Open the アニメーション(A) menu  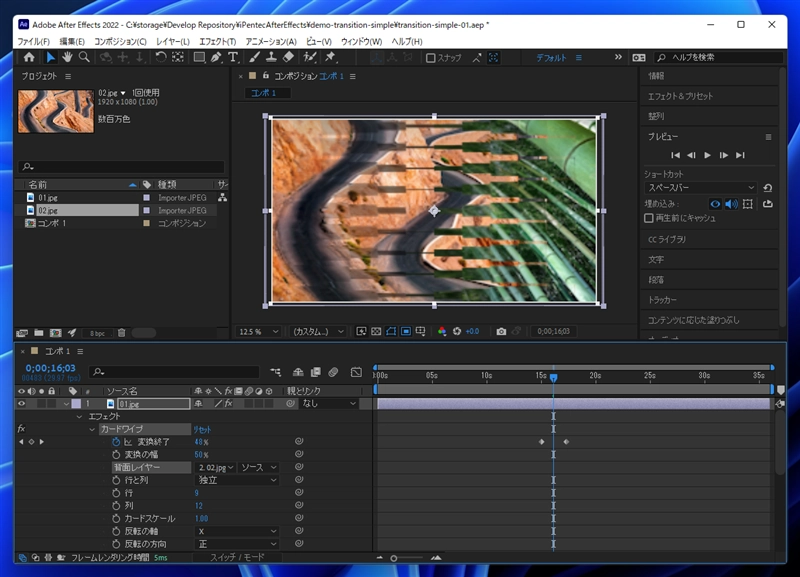[x=271, y=41]
